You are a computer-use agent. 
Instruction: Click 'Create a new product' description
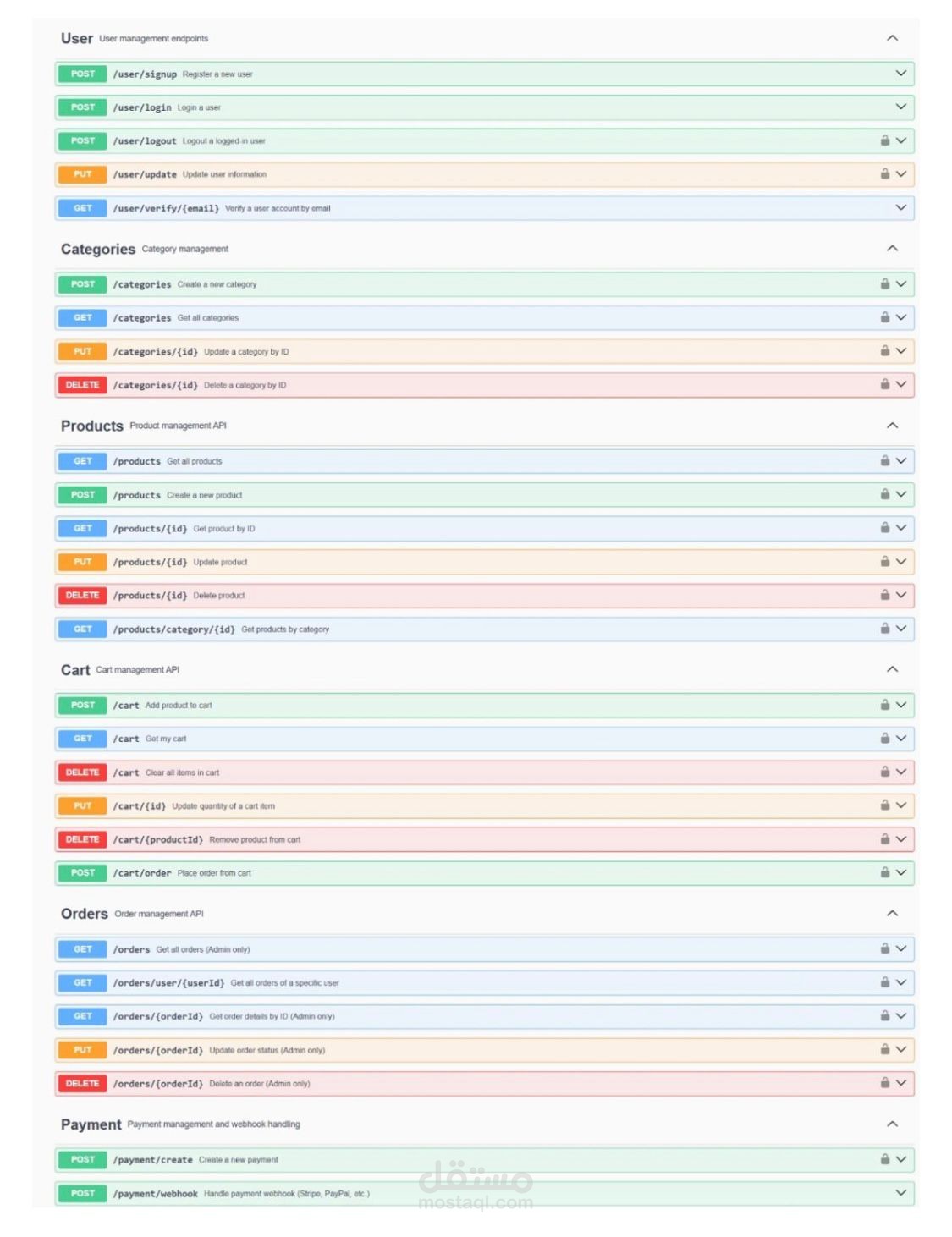(204, 495)
